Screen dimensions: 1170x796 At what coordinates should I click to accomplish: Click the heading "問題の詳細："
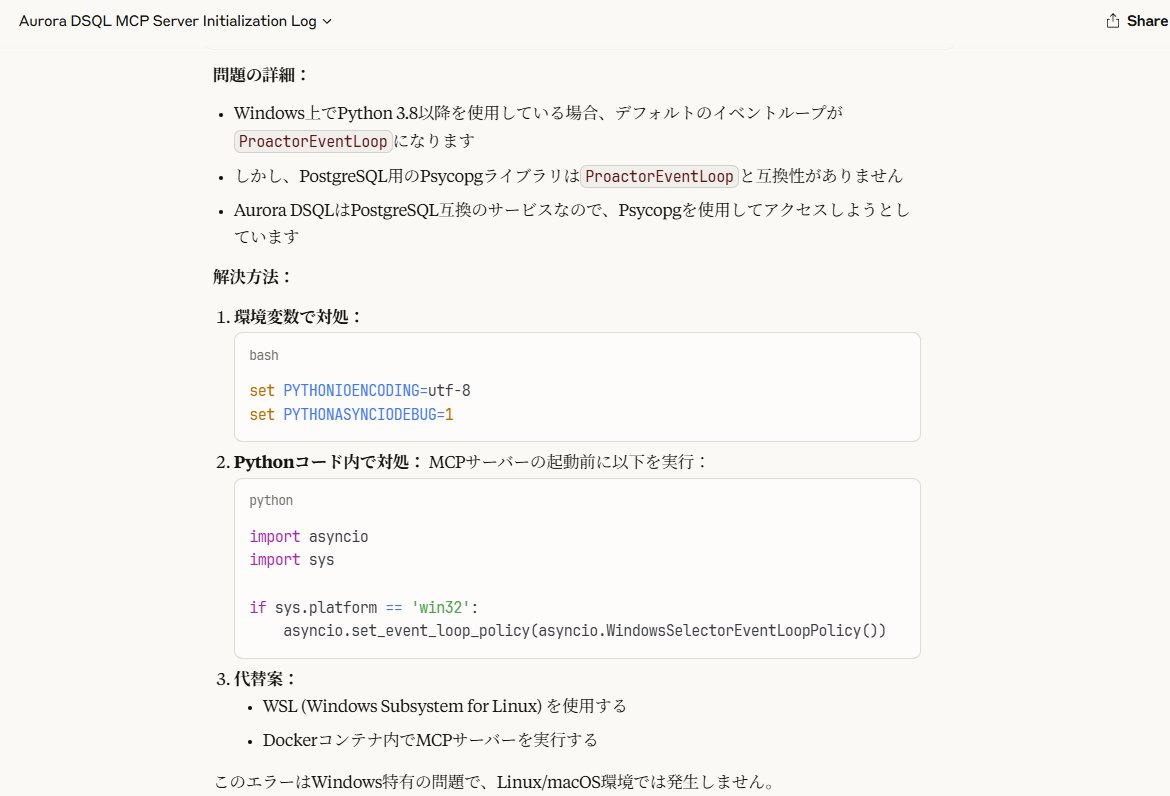(x=260, y=75)
